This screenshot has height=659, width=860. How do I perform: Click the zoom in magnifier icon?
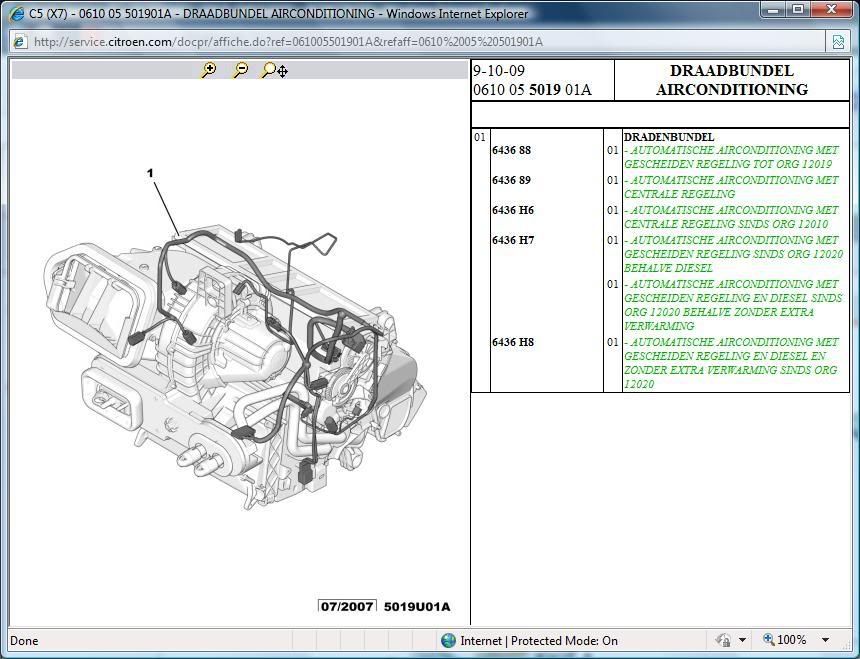[x=209, y=70]
